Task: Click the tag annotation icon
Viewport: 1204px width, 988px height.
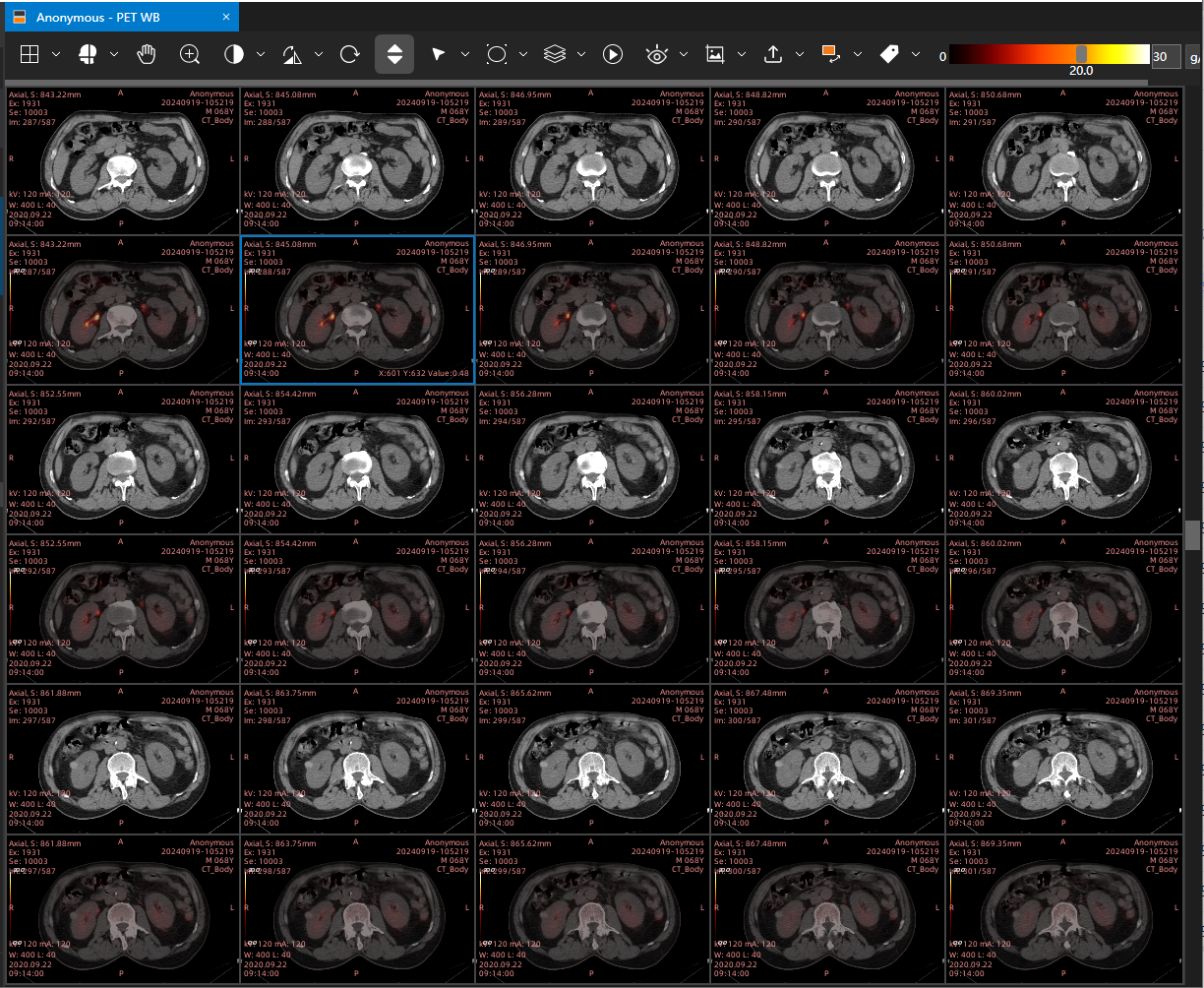Action: pyautogui.click(x=890, y=54)
